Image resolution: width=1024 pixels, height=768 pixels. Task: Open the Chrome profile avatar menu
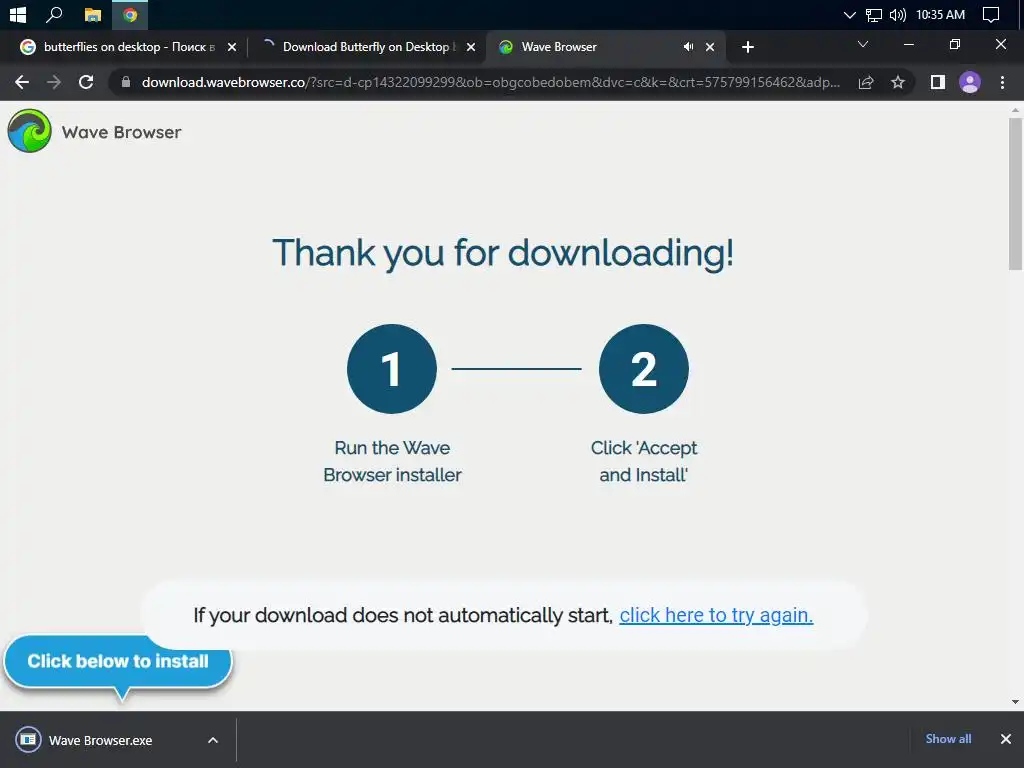coord(970,82)
